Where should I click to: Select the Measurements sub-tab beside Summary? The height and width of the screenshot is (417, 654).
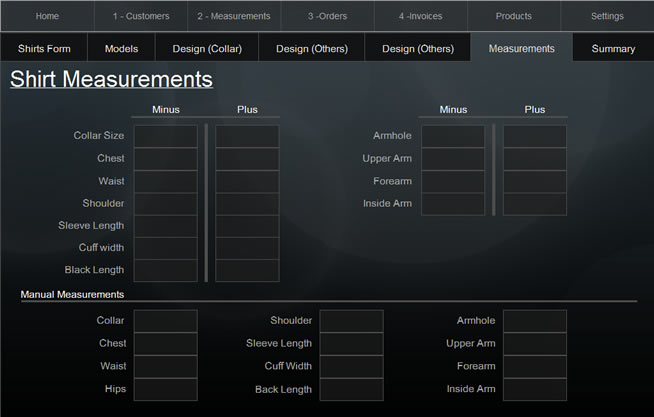click(522, 49)
